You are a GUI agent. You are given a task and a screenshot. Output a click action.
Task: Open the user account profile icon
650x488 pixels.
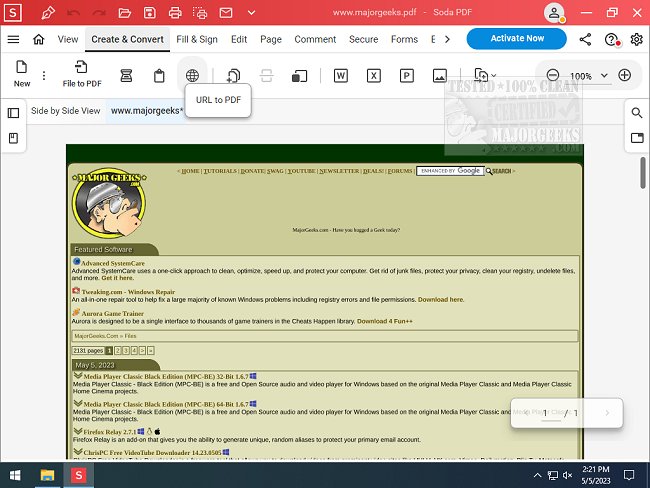[x=554, y=13]
